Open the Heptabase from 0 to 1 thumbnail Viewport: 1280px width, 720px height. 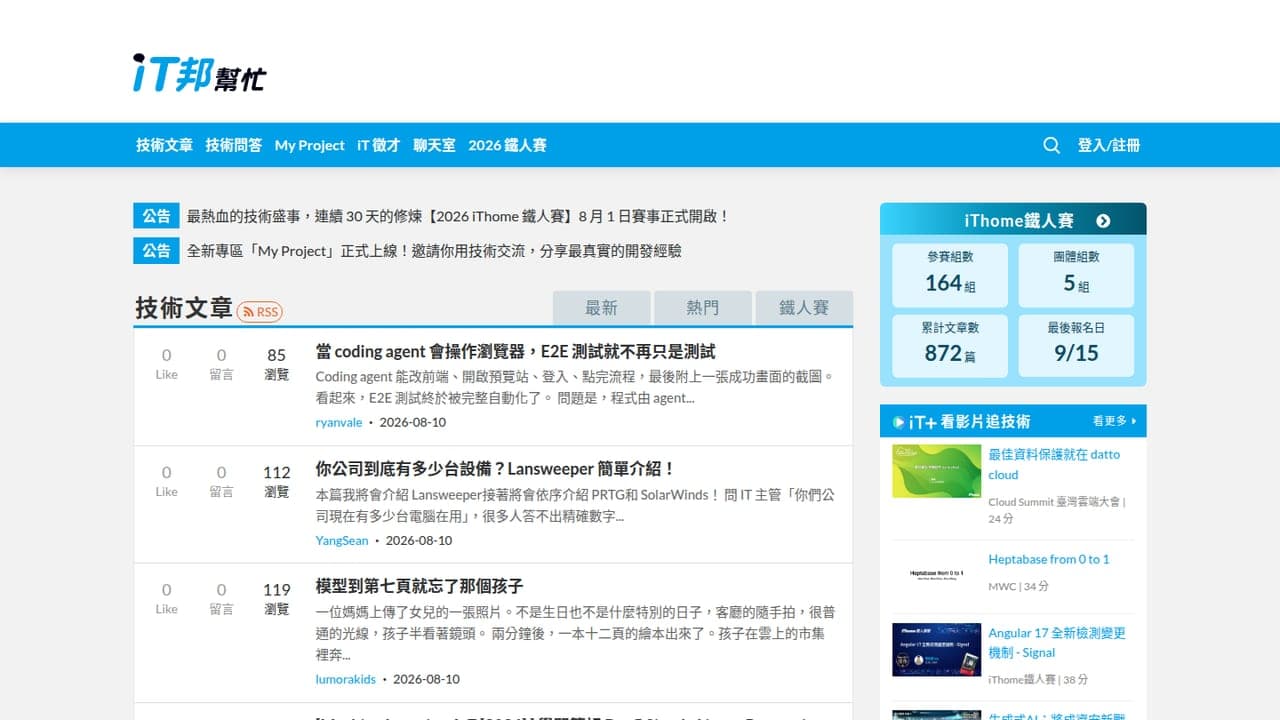(937, 576)
